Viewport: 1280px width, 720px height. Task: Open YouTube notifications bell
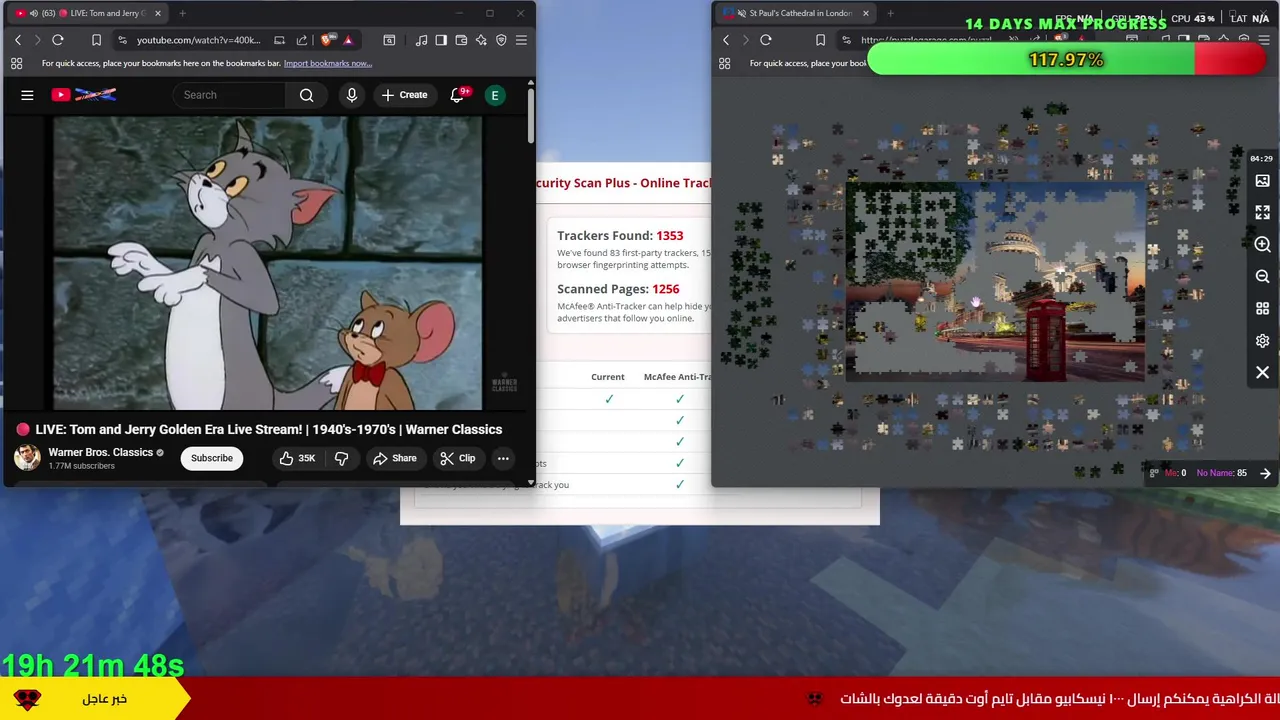click(x=458, y=95)
